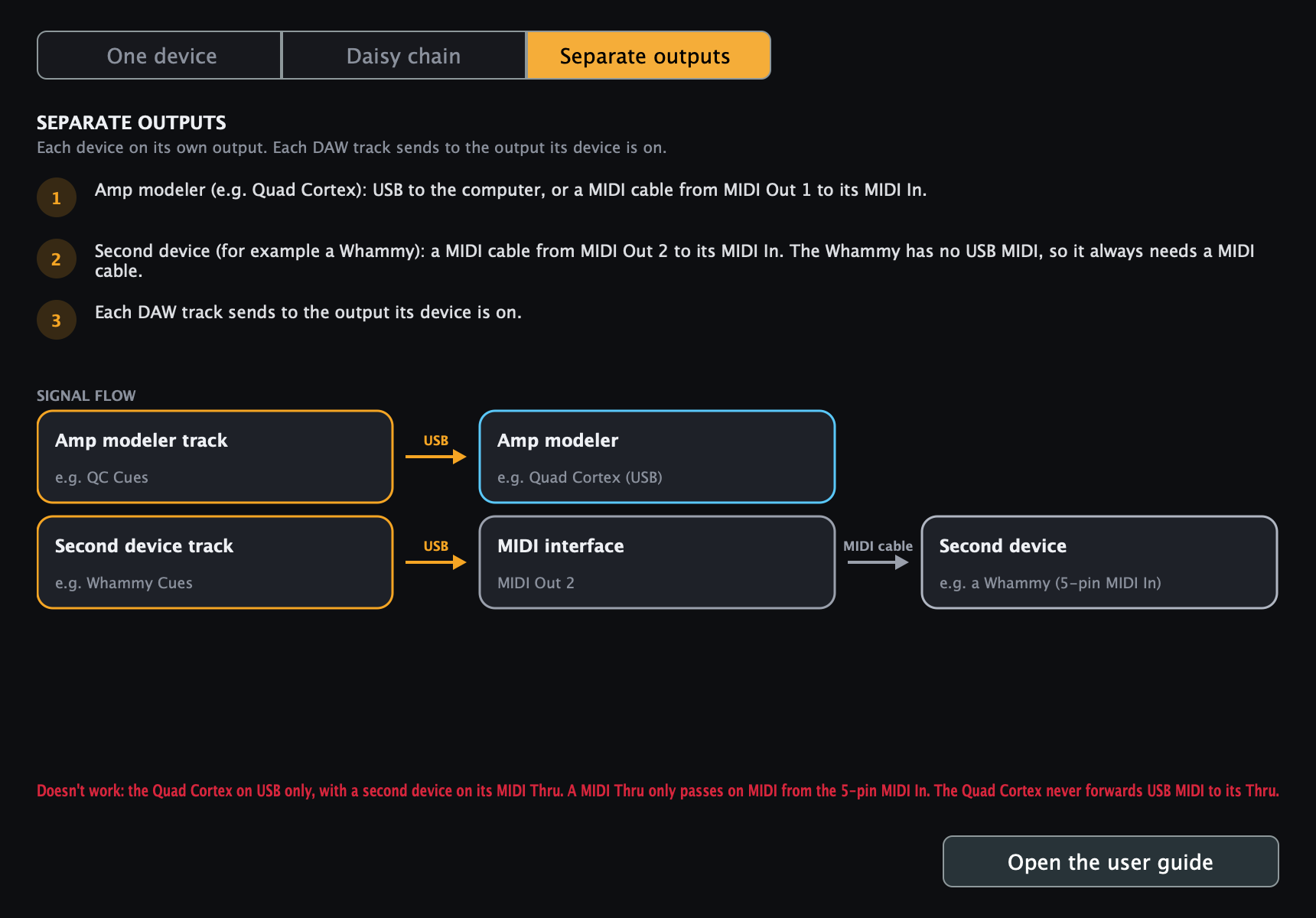The height and width of the screenshot is (918, 1316).
Task: Open the user guide
Action: (1110, 861)
